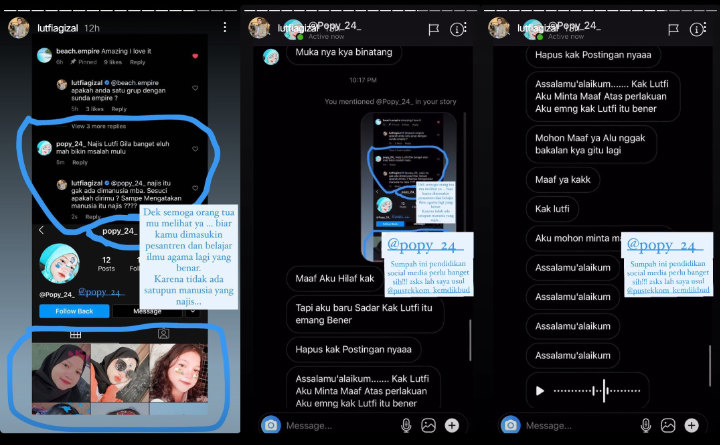Tap the You mentioned @Popy_24_ in your story notice
The height and width of the screenshot is (445, 720).
tap(390, 101)
